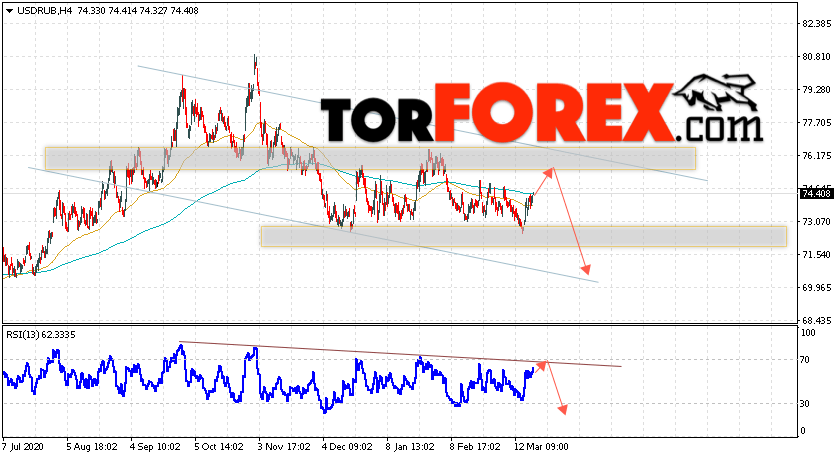Select the upper gray resistance zone rectangle
This screenshot has width=838, height=458.
(x=370, y=159)
